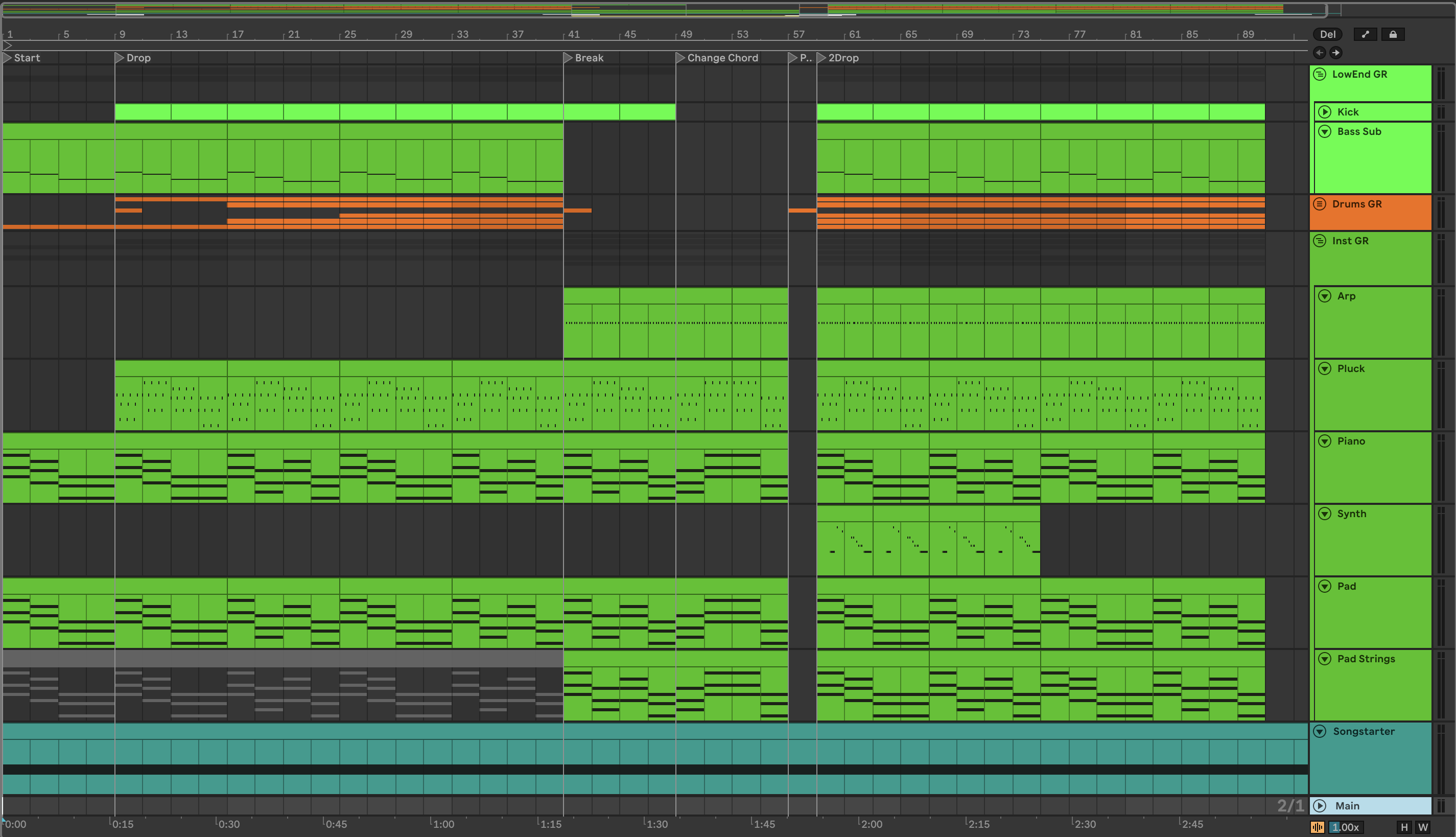Image resolution: width=1456 pixels, height=837 pixels.
Task: Collapse the Synth track
Action: (x=1324, y=514)
